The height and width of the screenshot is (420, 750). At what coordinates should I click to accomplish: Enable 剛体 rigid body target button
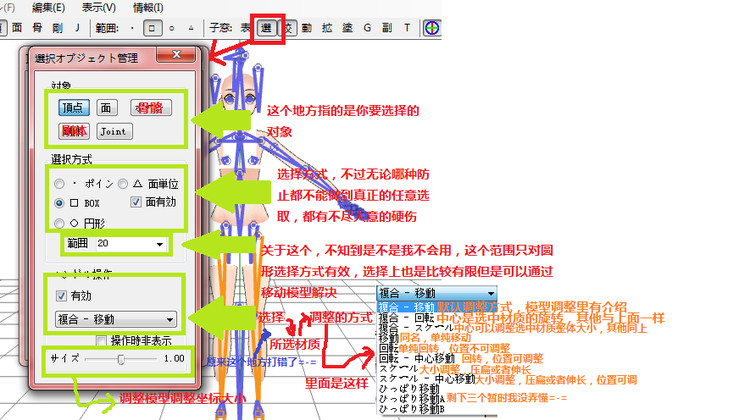tap(74, 131)
